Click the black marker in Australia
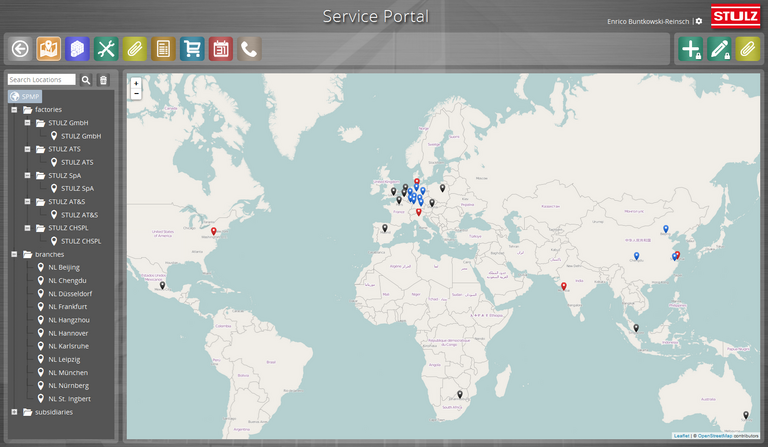 click(746, 415)
